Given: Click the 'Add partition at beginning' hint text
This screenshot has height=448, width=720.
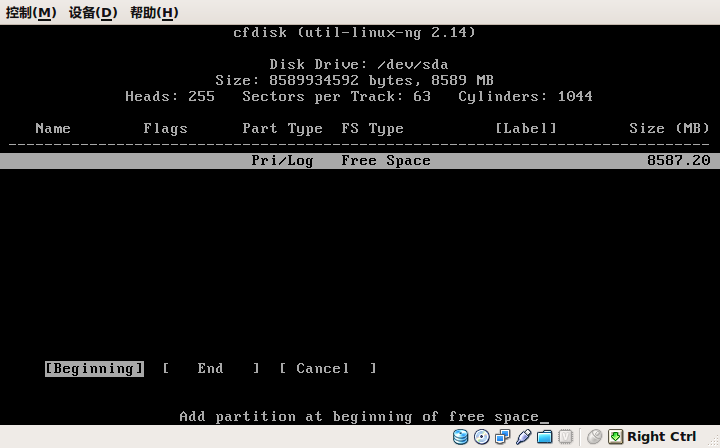Looking at the screenshot, I should point(359,417).
